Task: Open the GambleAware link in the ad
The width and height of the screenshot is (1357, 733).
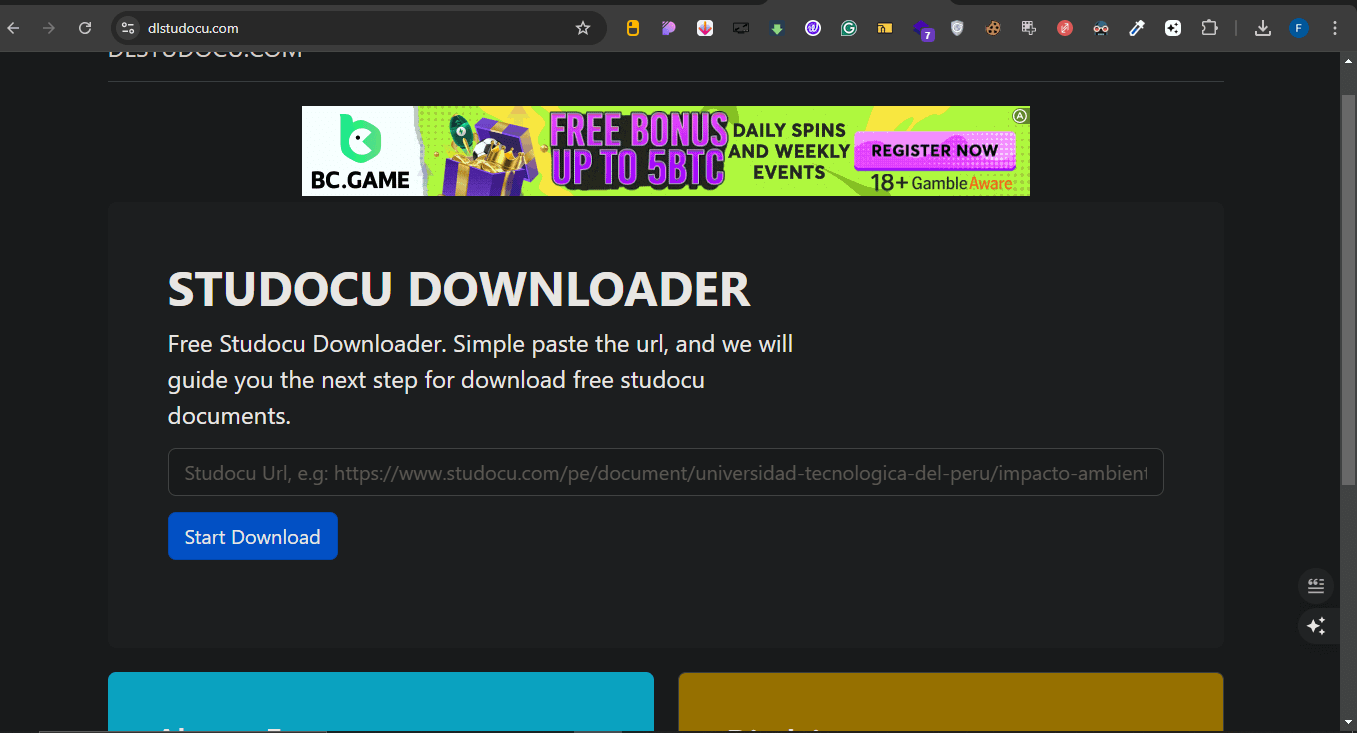Action: pyautogui.click(x=962, y=184)
